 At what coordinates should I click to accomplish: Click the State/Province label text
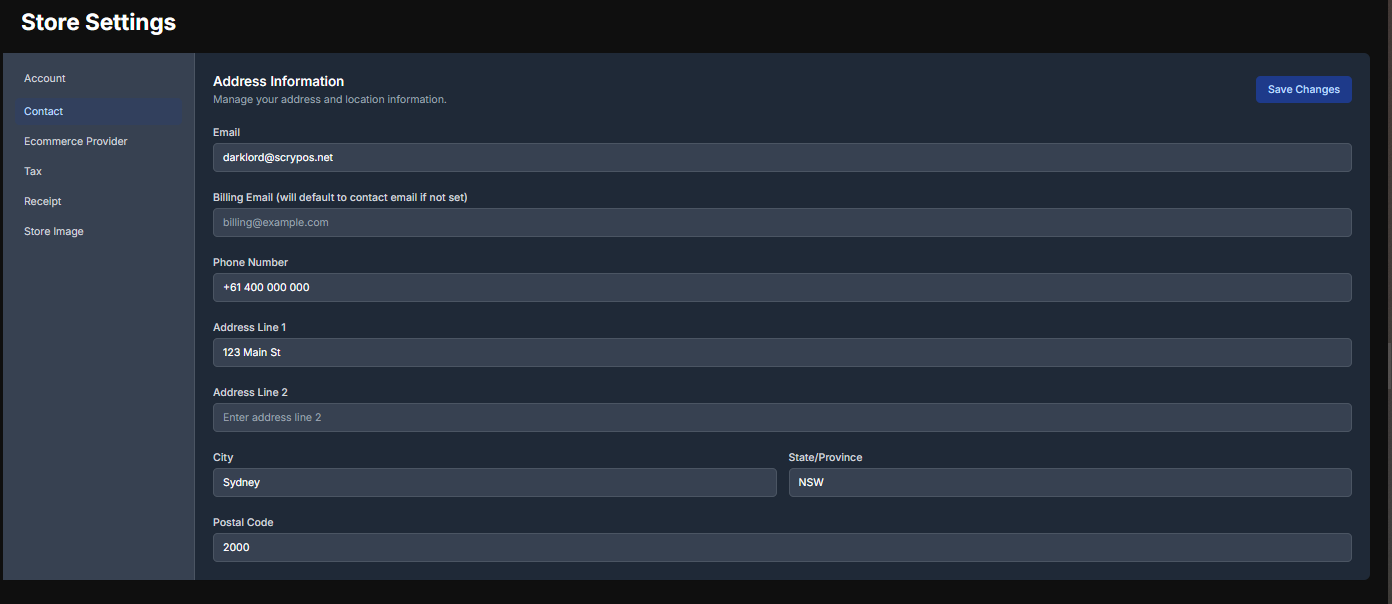(x=825, y=457)
